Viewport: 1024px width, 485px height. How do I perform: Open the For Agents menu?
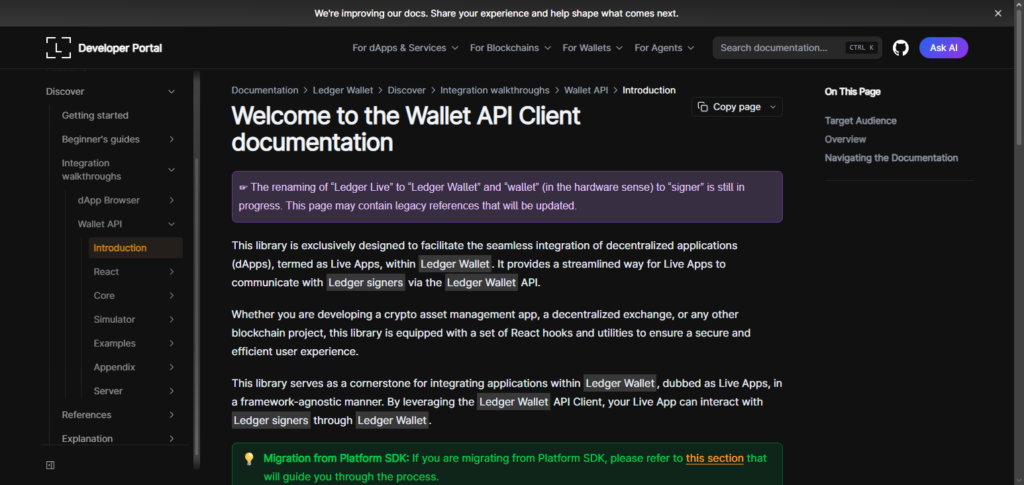[664, 48]
